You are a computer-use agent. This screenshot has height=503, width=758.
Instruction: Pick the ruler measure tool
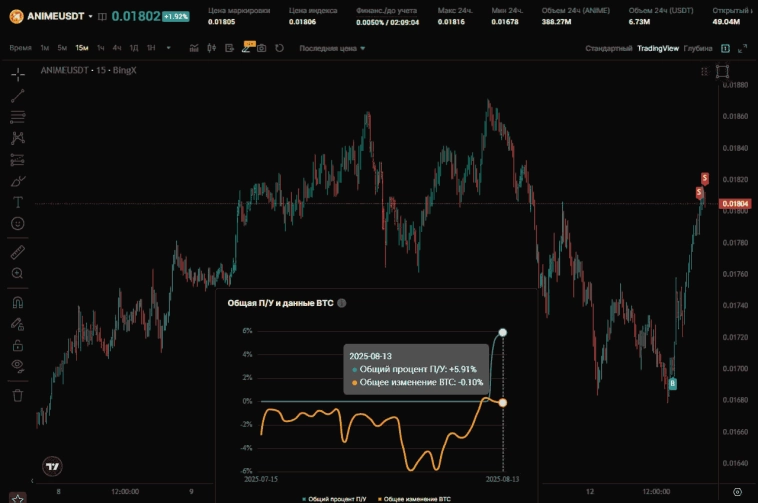click(x=18, y=251)
